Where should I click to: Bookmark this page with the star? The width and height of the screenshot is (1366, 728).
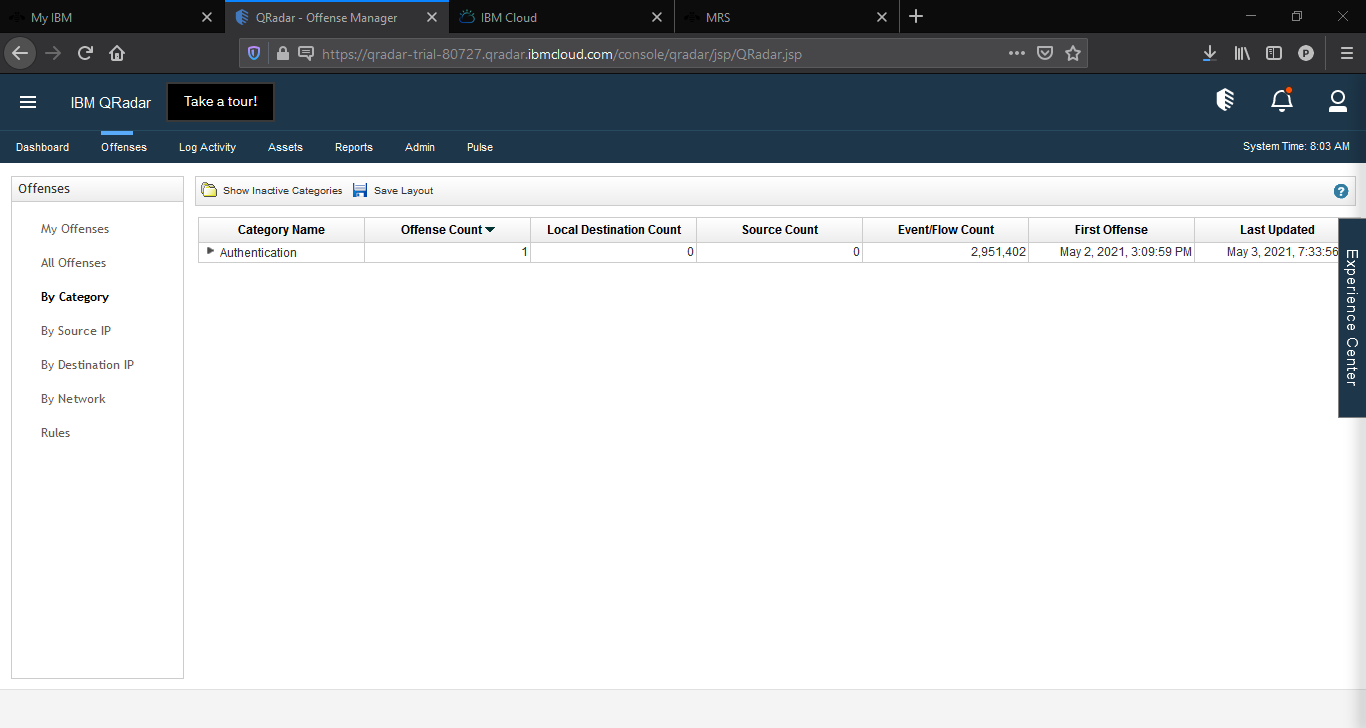click(1073, 53)
